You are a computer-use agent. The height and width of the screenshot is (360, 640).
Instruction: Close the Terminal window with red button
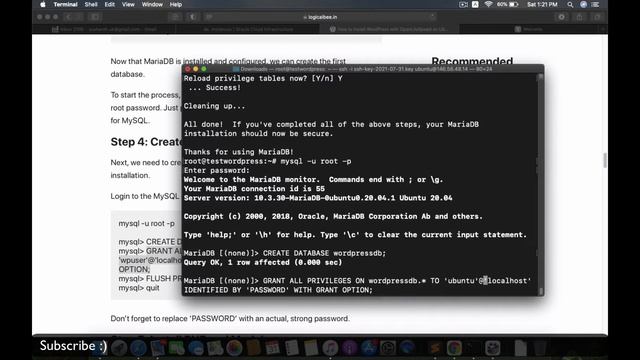188,69
